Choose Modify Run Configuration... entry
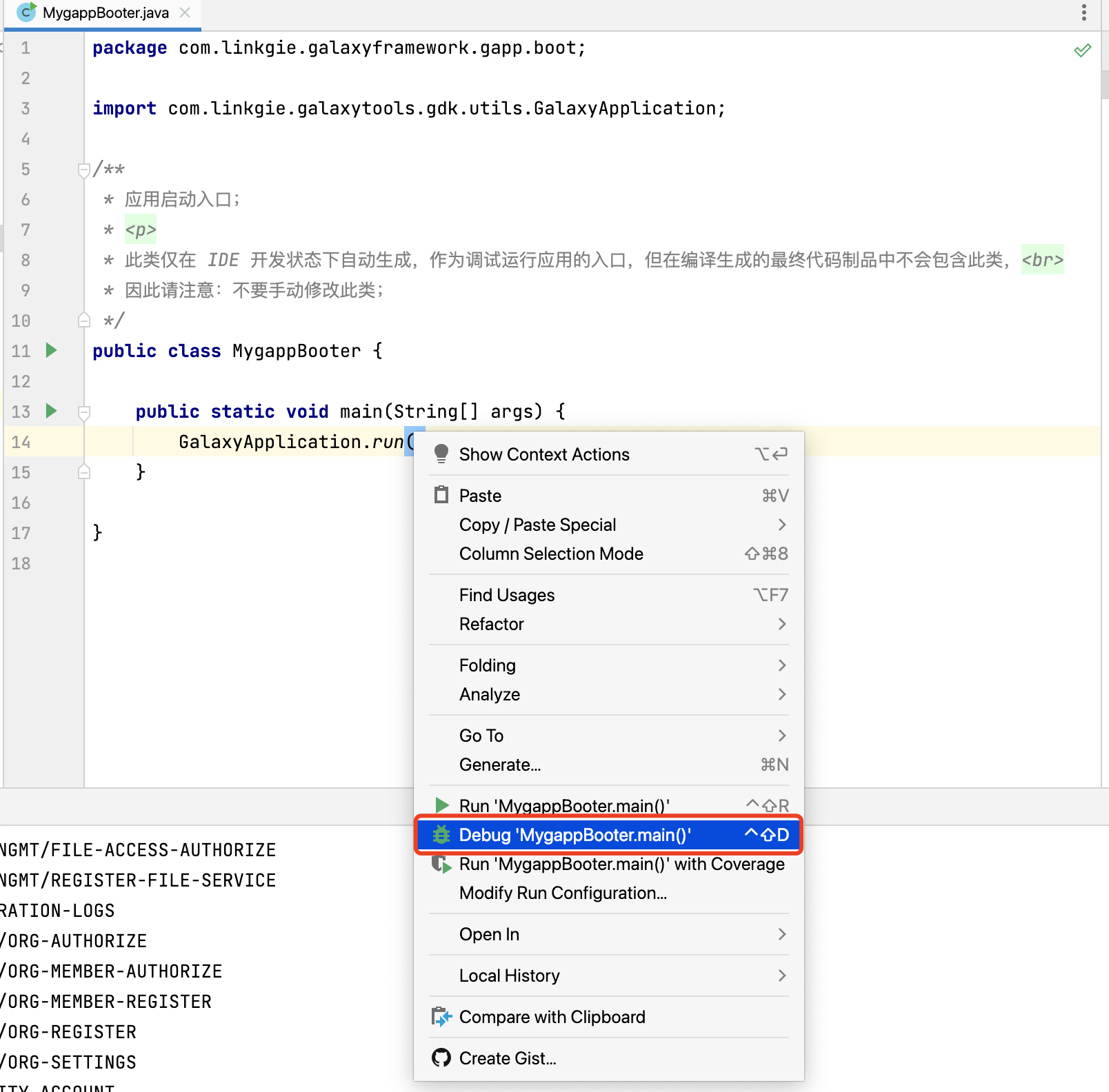The height and width of the screenshot is (1092, 1109). pos(609,893)
